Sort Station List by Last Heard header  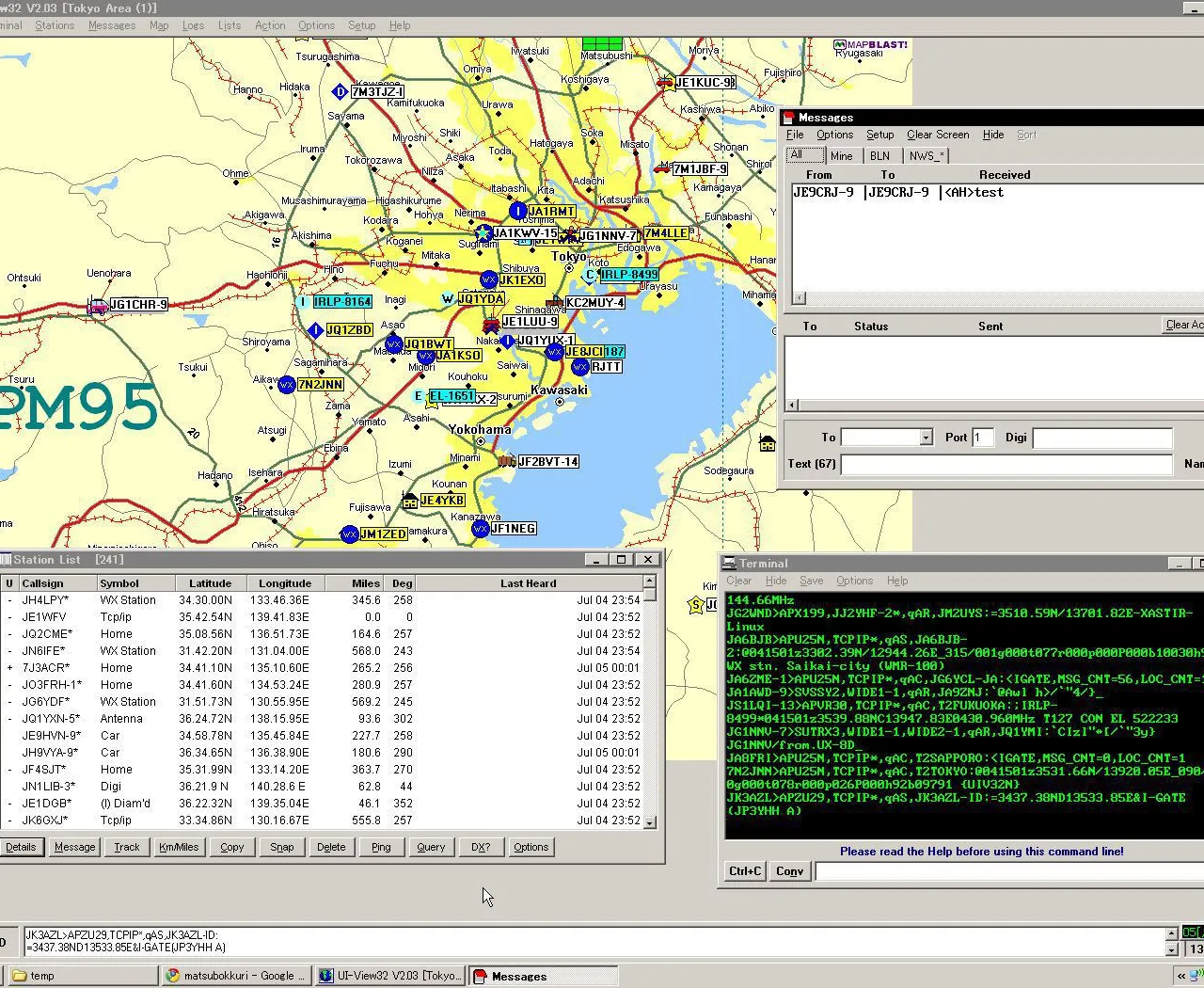coord(528,583)
